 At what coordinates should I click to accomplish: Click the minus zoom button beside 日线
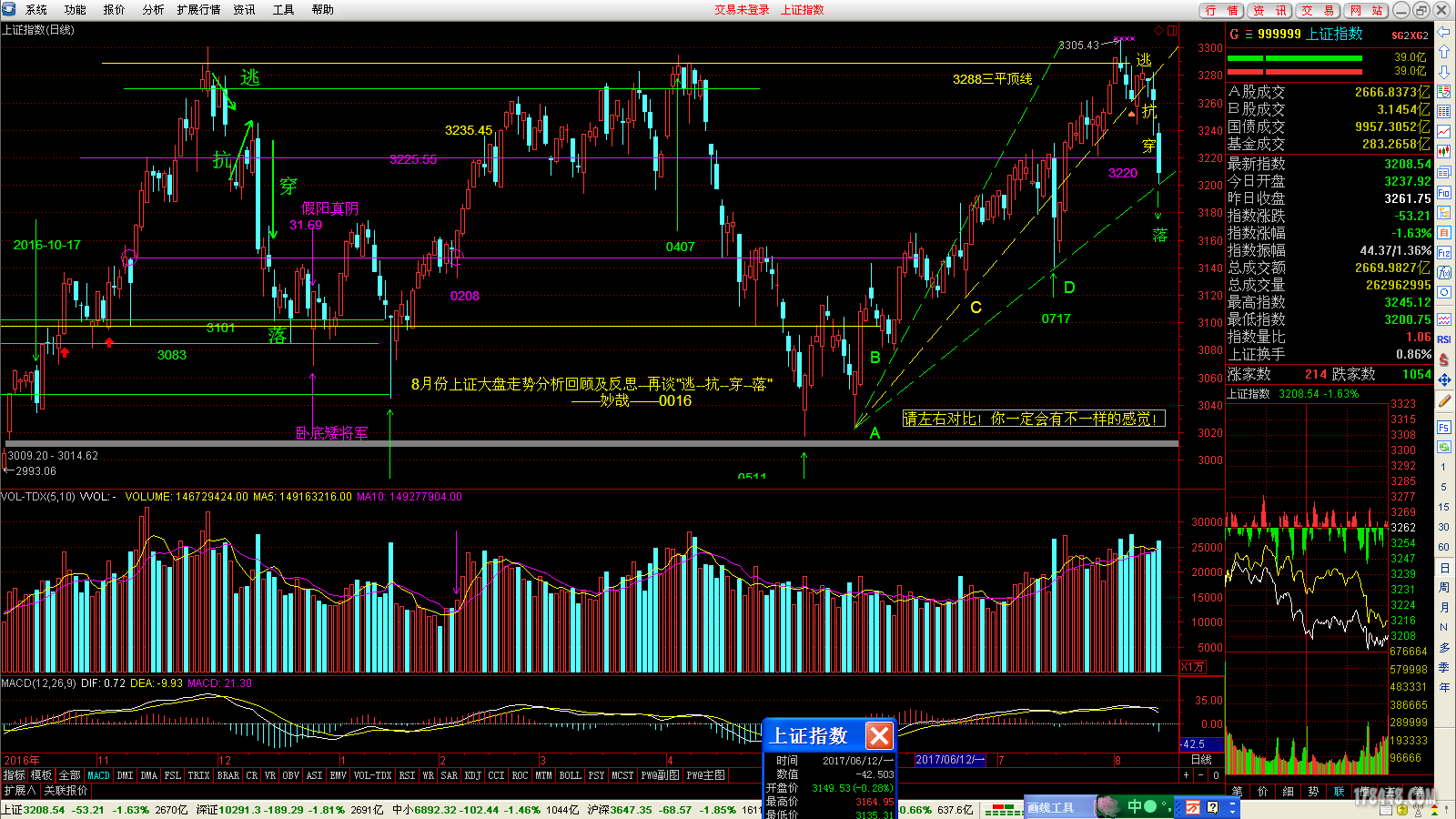(1201, 775)
